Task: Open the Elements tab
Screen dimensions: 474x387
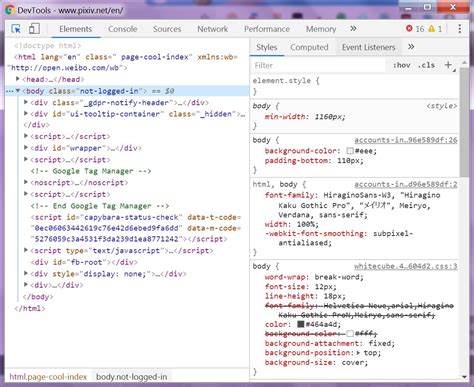Action: point(75,29)
